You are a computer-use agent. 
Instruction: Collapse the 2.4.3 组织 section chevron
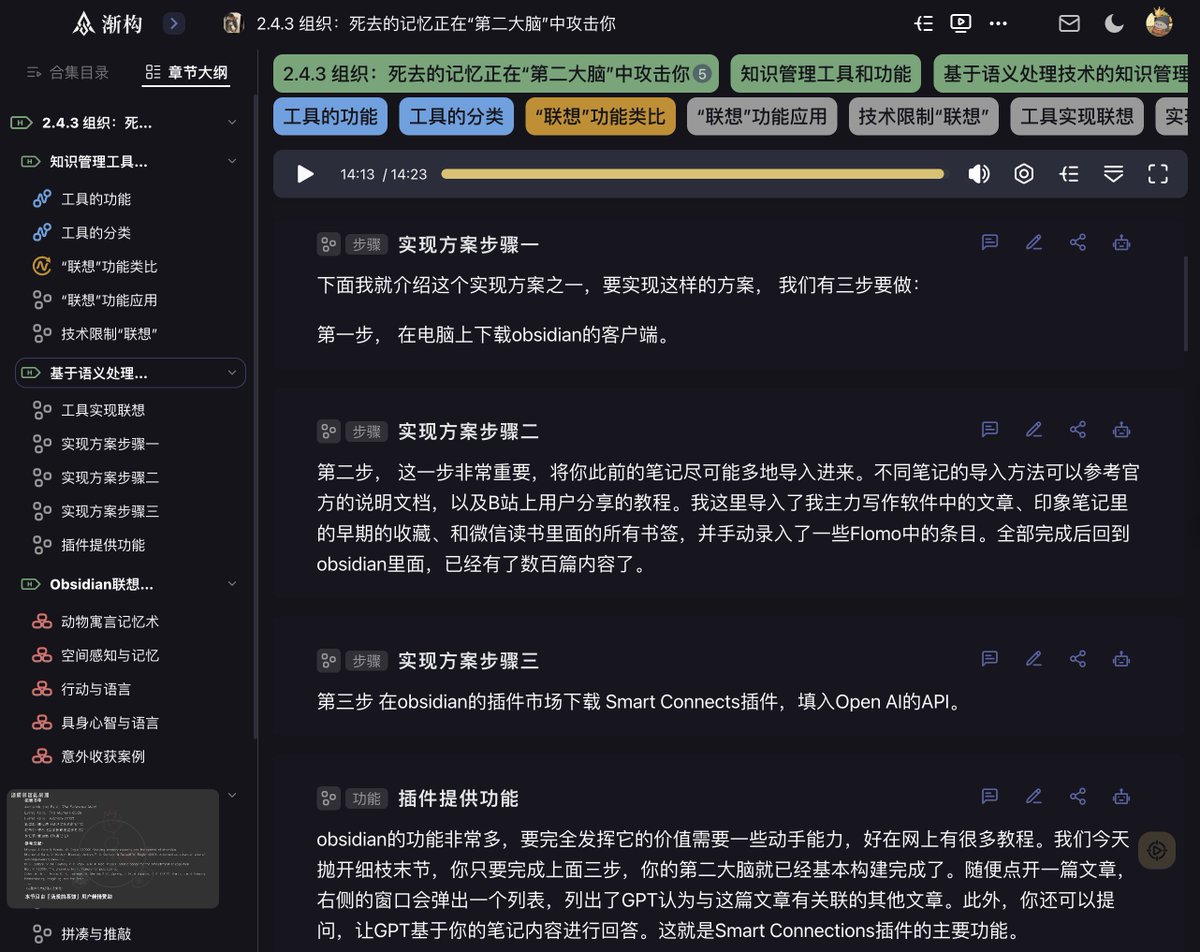pos(232,123)
